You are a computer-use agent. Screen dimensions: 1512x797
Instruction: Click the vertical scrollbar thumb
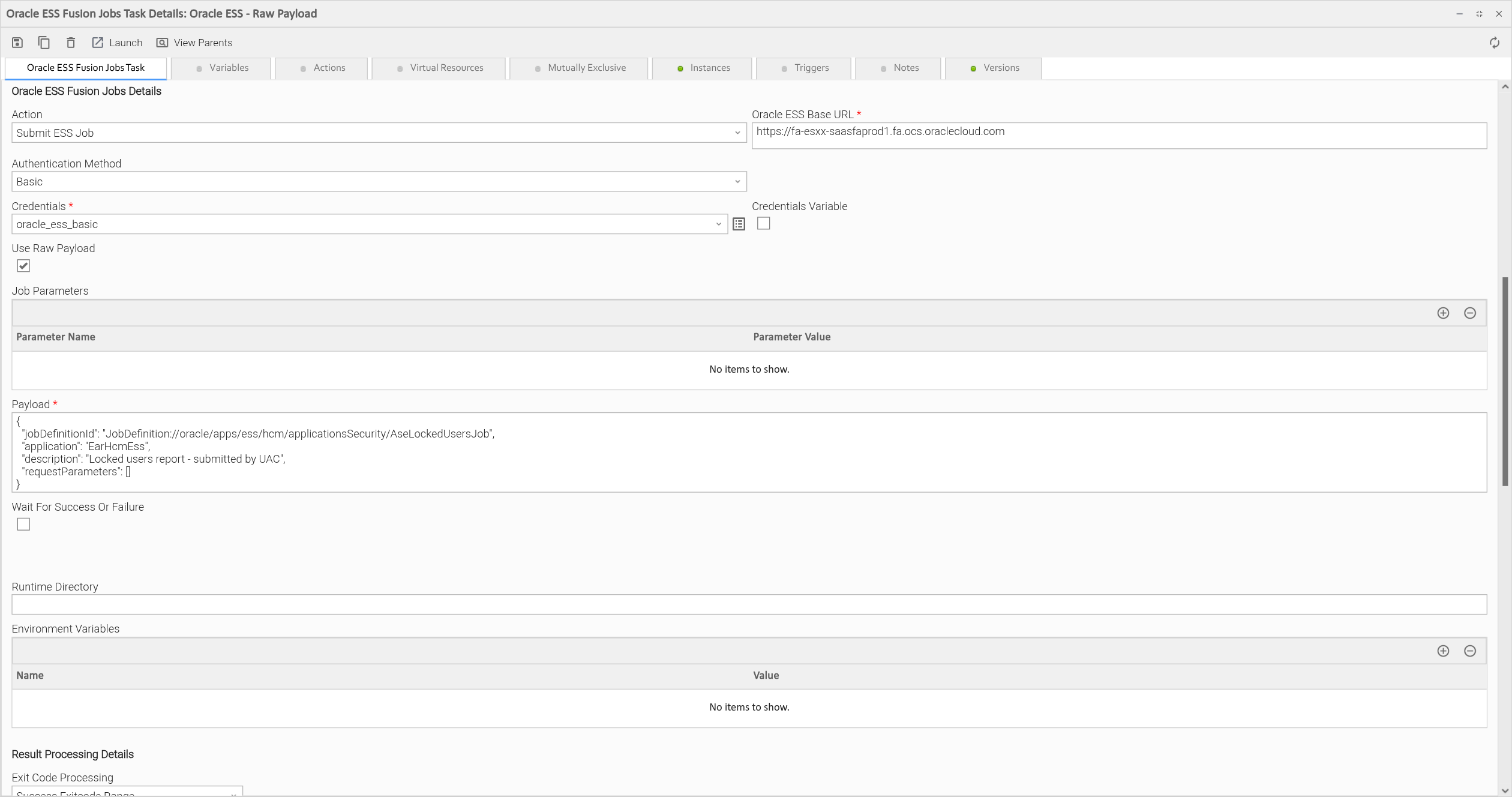click(x=1505, y=381)
